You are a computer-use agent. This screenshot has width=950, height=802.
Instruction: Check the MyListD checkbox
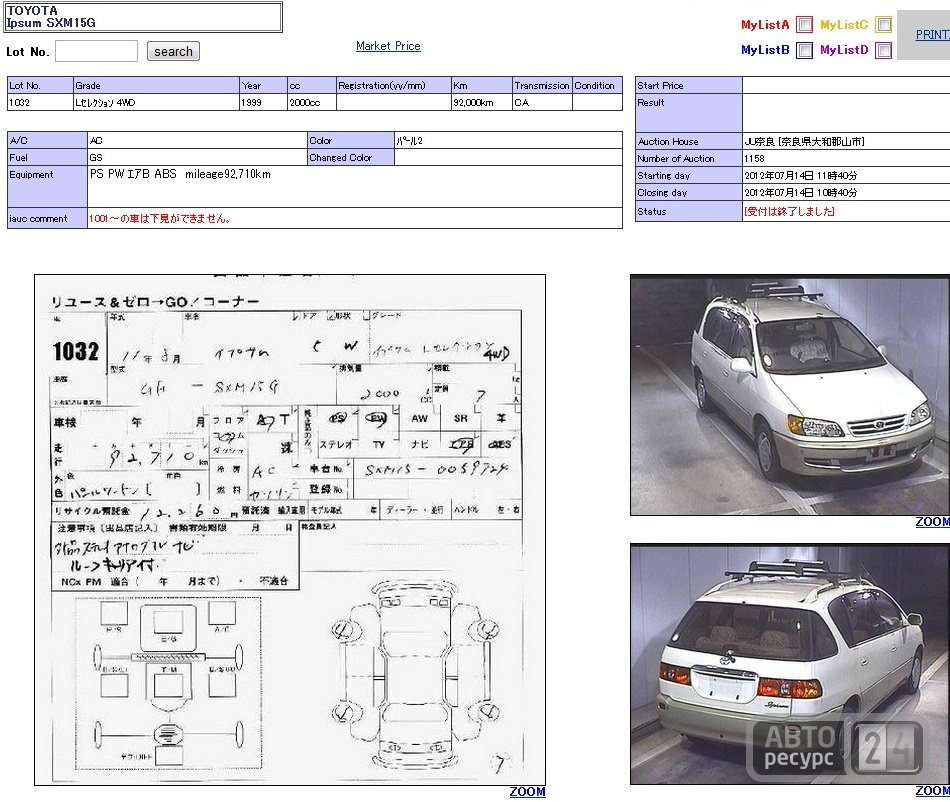pyautogui.click(x=884, y=50)
